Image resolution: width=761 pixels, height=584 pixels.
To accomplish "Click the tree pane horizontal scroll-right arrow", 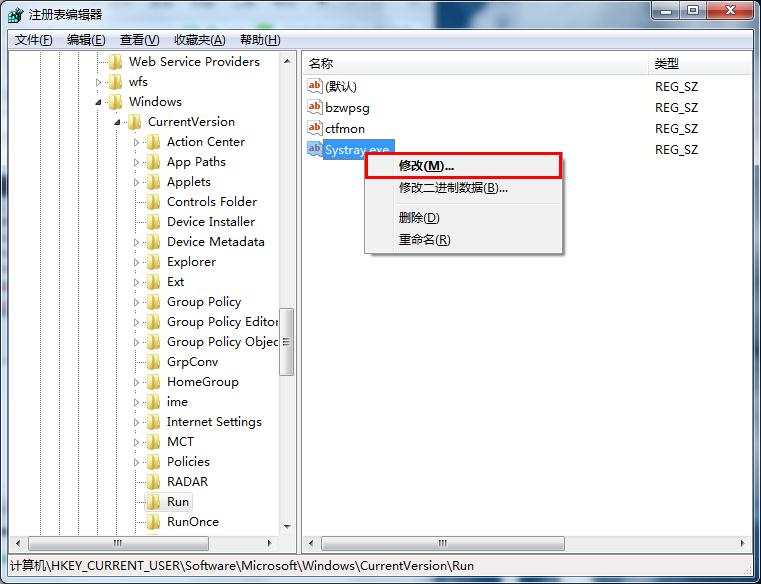I will pyautogui.click(x=269, y=543).
